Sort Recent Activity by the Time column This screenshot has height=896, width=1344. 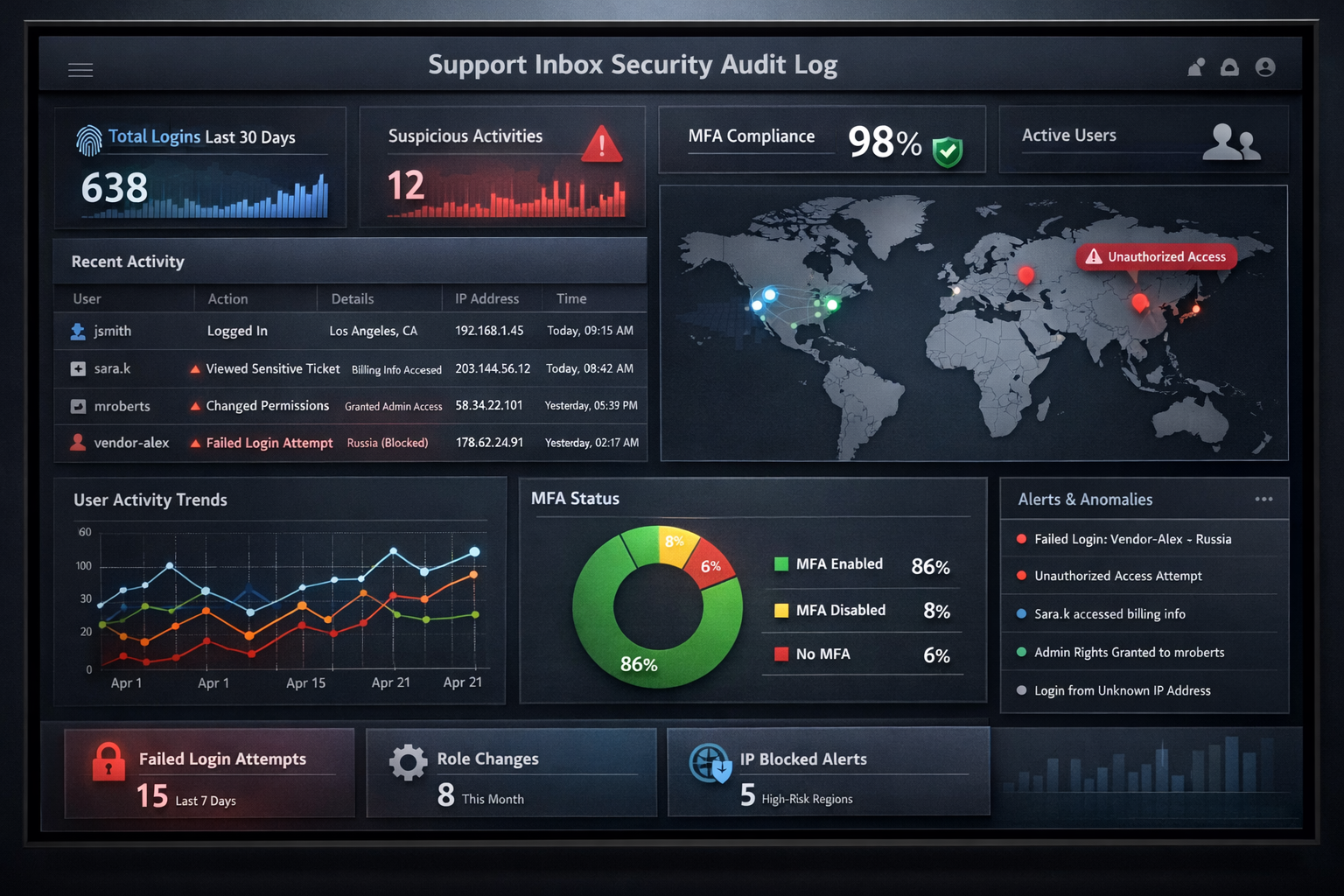[570, 298]
